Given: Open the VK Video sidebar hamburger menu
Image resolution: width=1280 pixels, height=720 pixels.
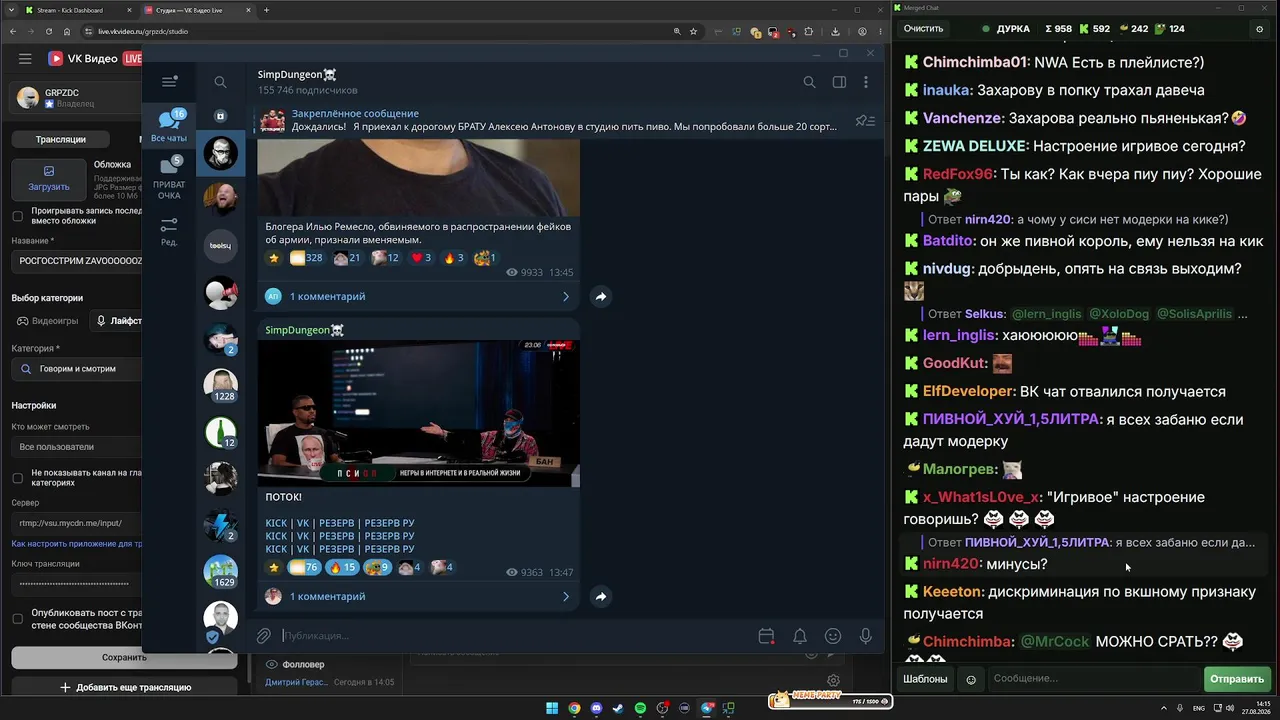Looking at the screenshot, I should [25, 59].
